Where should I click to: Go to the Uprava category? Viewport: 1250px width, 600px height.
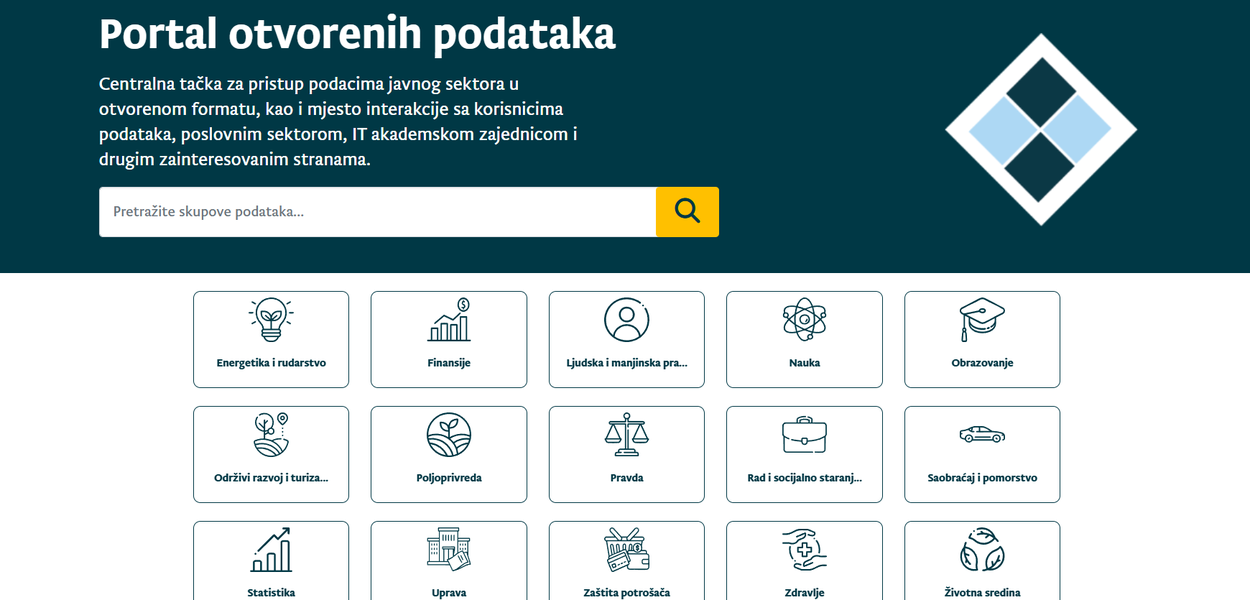point(448,592)
